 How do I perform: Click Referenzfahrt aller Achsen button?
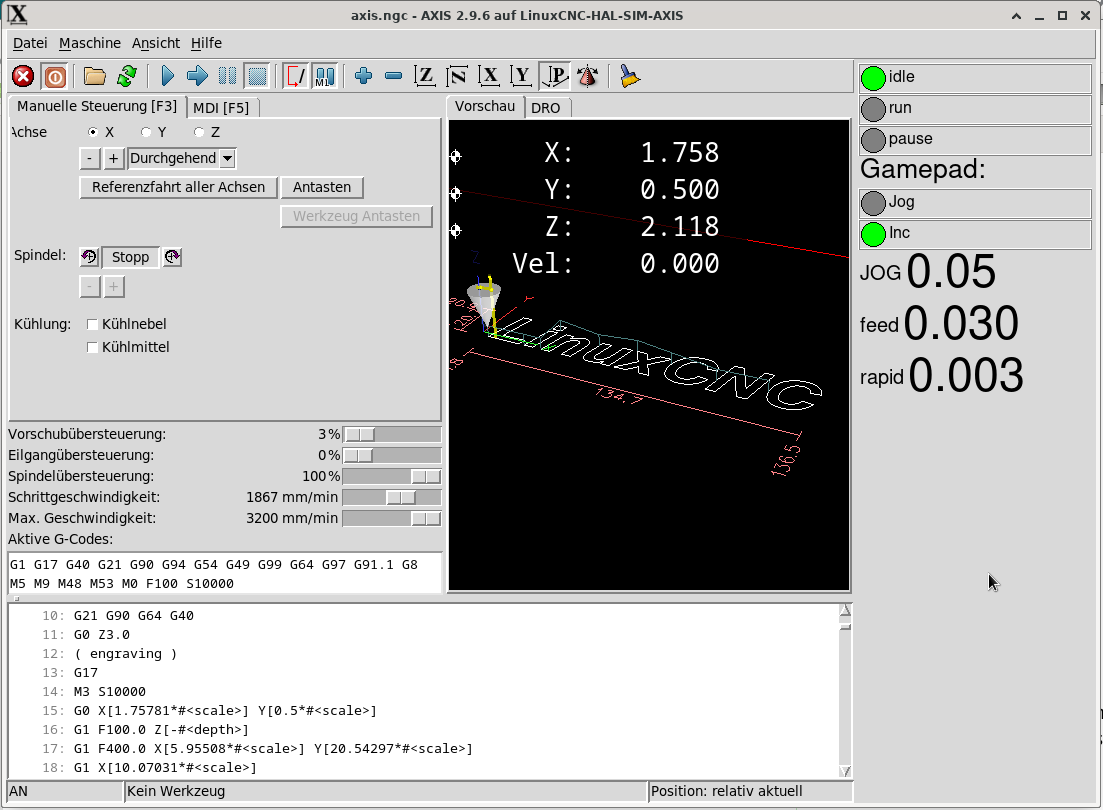[178, 187]
